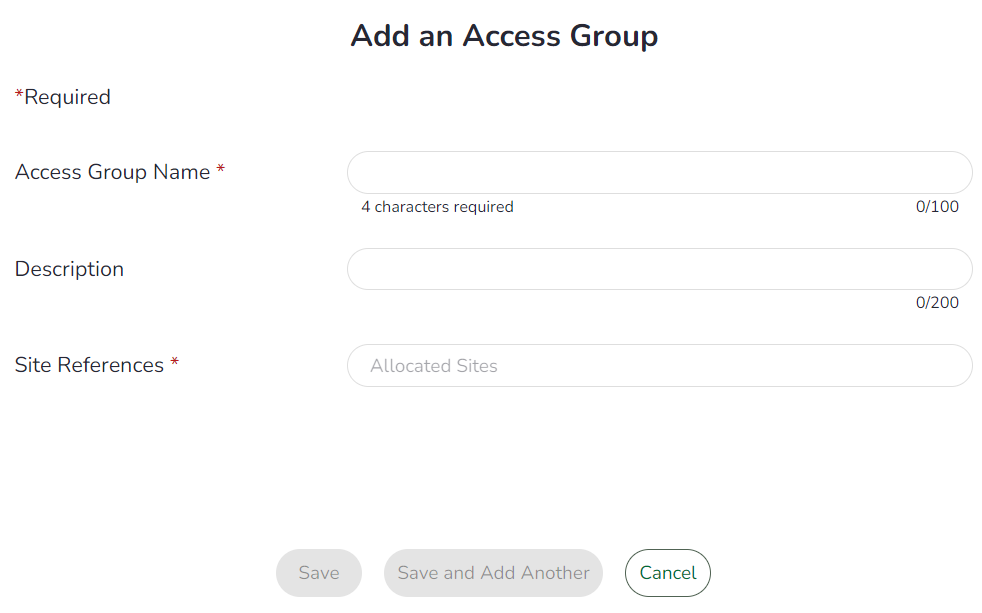Image resolution: width=982 pixels, height=613 pixels.
Task: Cancel adding the access group
Action: click(668, 573)
